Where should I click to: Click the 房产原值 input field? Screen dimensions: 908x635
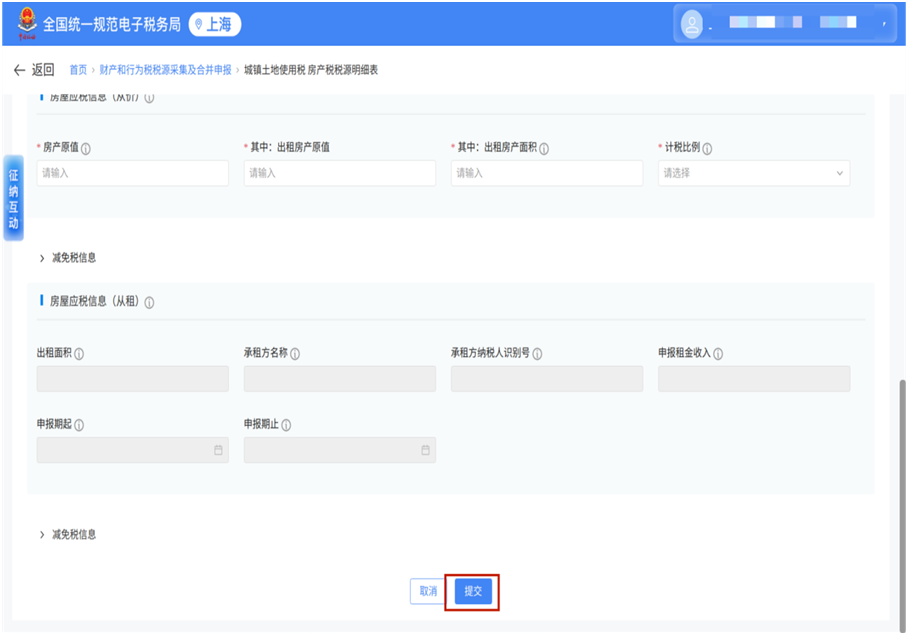click(x=133, y=173)
